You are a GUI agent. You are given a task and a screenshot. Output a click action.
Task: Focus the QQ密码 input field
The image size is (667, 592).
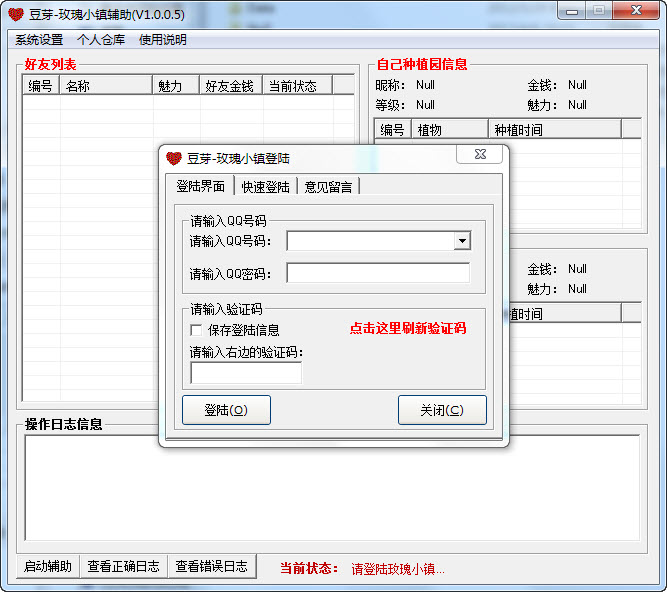pyautogui.click(x=379, y=273)
